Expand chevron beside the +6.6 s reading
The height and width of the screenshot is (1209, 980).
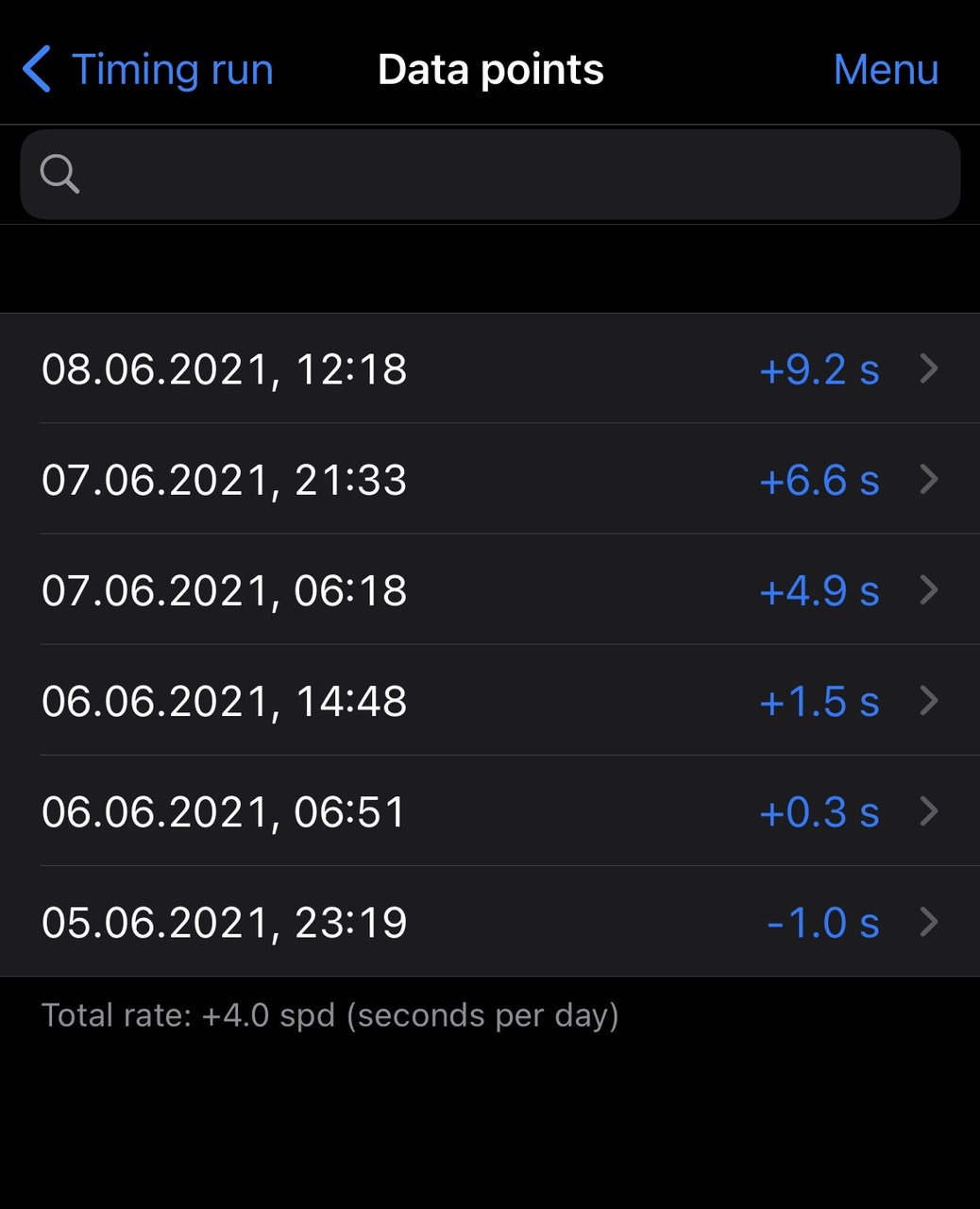click(929, 479)
